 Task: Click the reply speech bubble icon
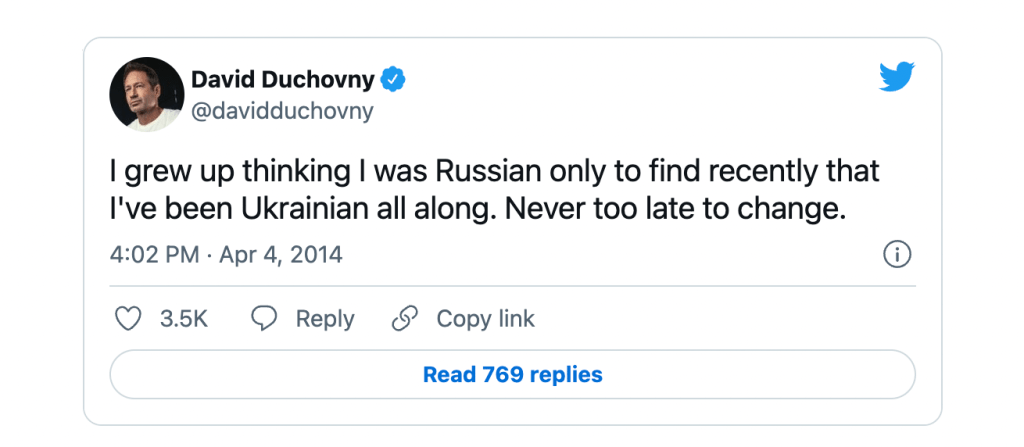264,319
